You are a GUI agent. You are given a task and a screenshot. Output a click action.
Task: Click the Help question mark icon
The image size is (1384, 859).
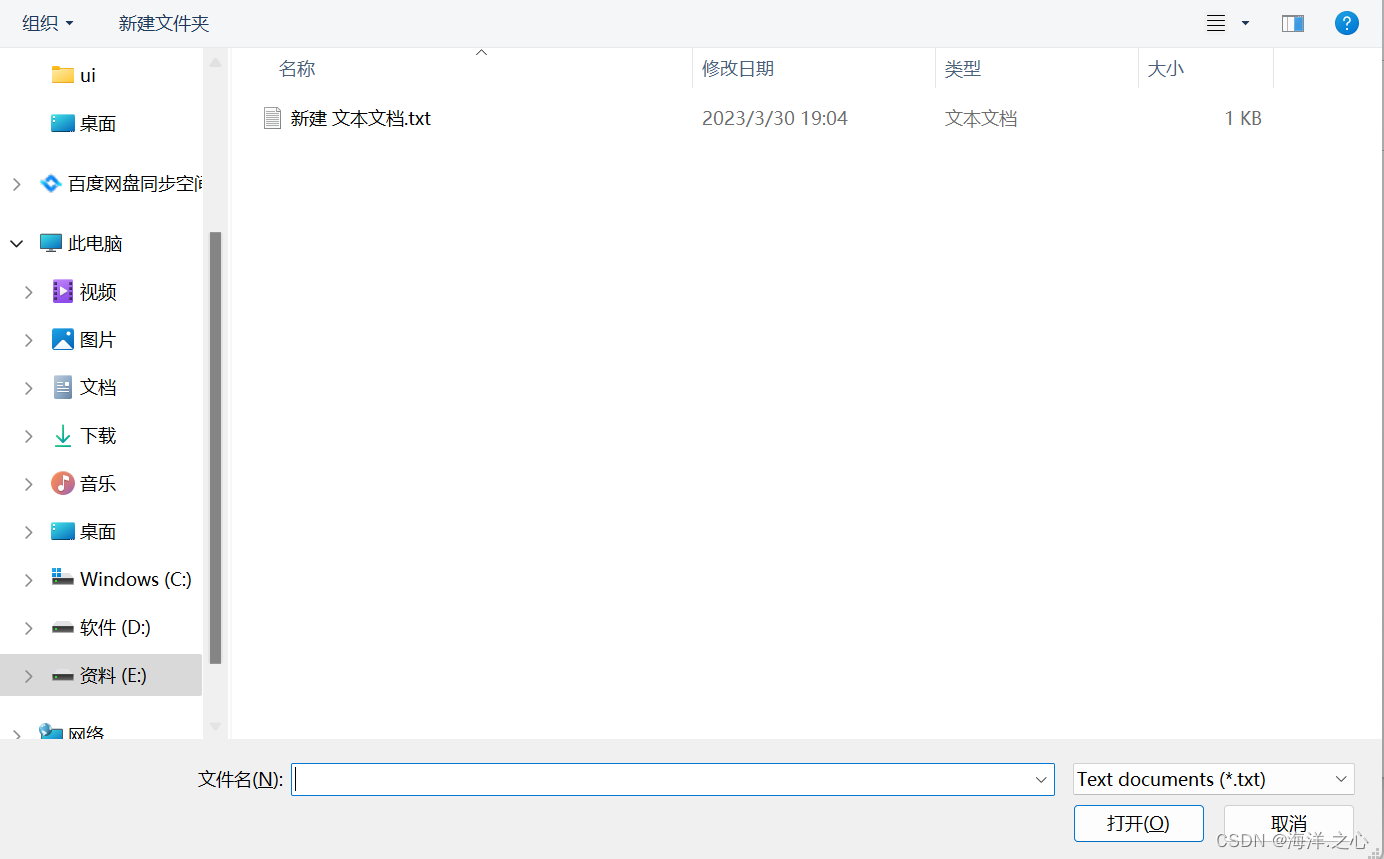click(1346, 22)
